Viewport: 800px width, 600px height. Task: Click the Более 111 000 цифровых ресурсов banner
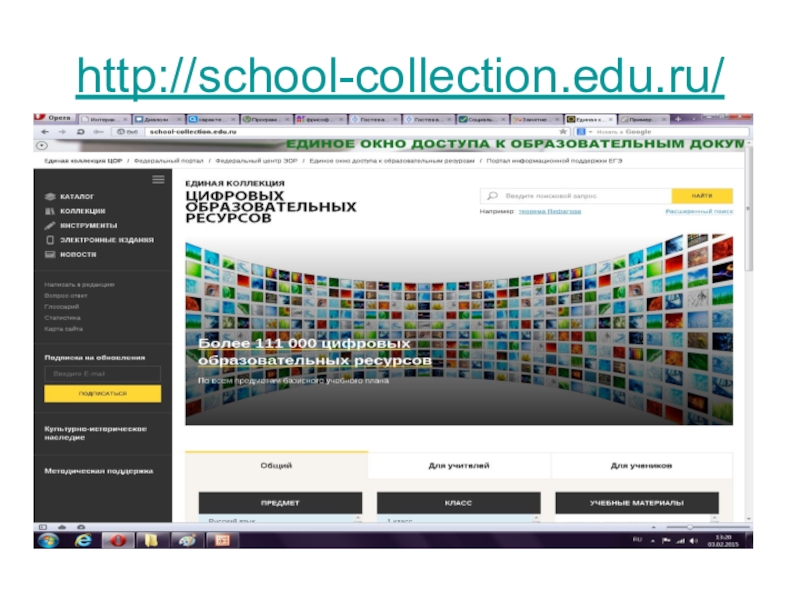coord(315,352)
